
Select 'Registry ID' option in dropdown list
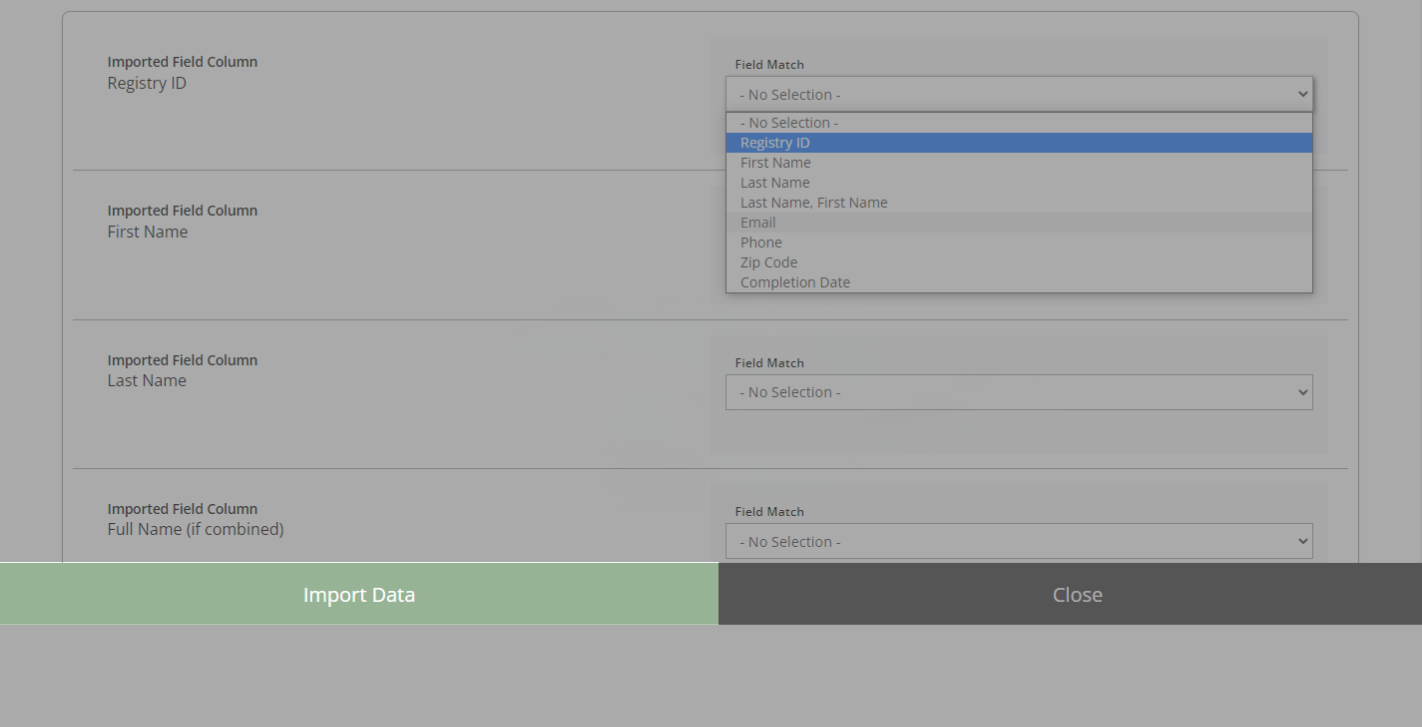coord(1019,143)
